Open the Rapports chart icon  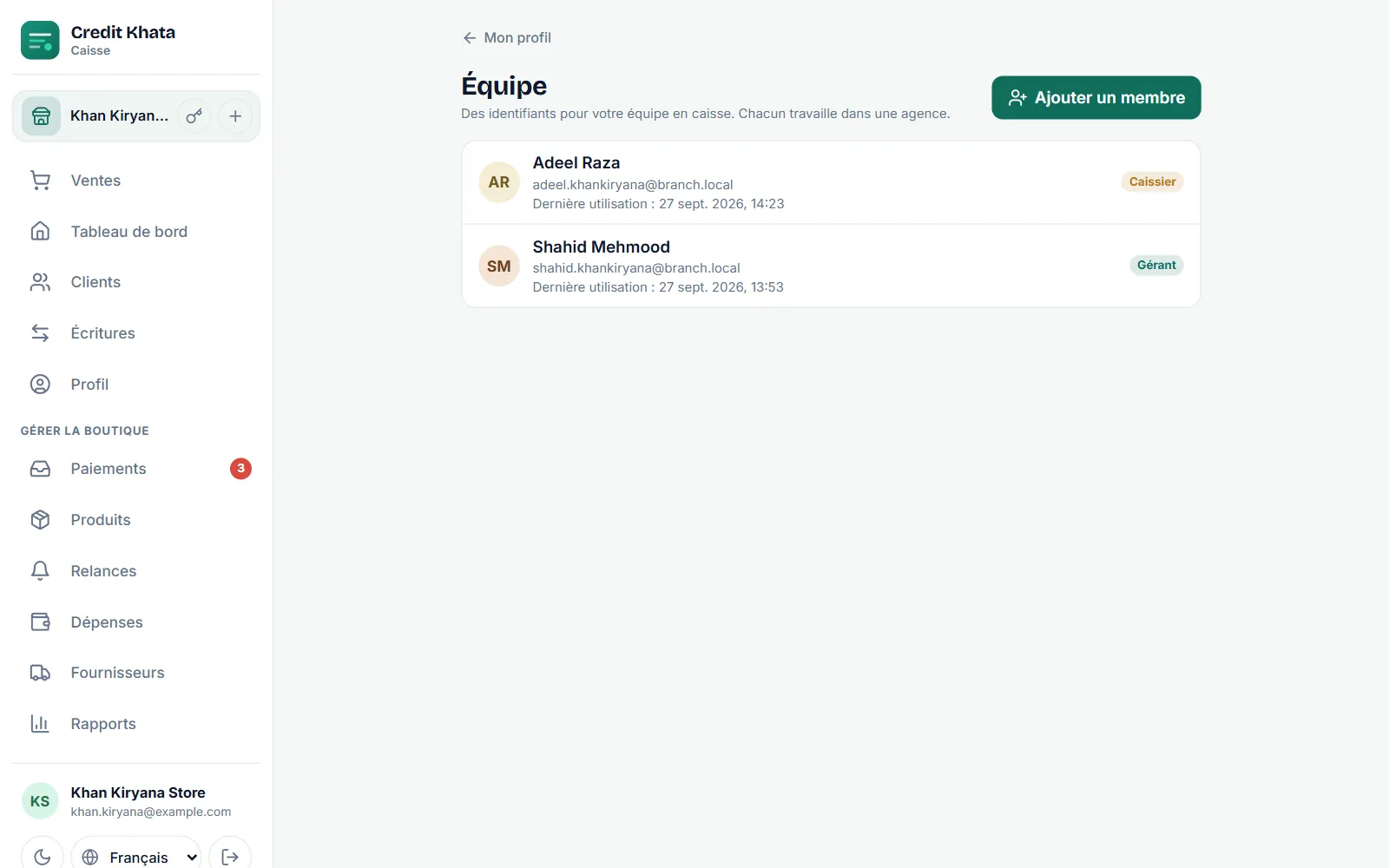pyautogui.click(x=40, y=724)
